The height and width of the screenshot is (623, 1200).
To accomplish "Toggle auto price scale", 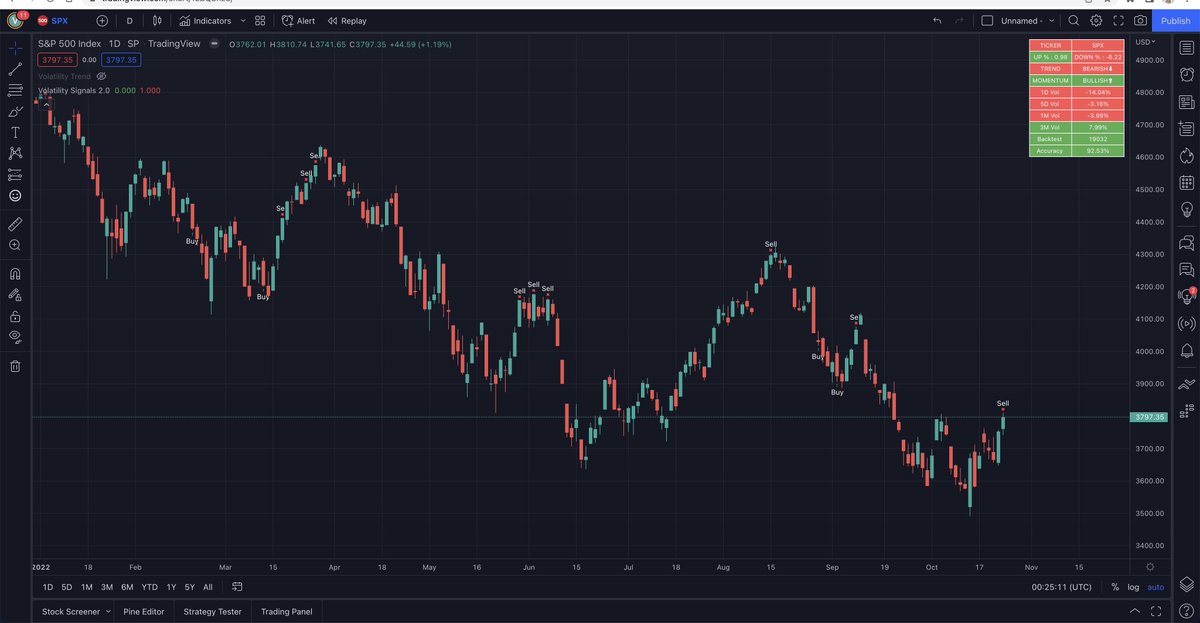I will [x=1155, y=587].
